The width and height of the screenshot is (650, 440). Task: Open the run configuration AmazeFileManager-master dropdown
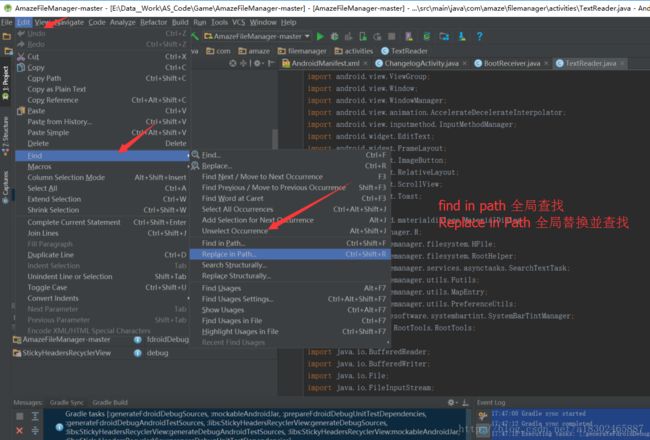257,36
